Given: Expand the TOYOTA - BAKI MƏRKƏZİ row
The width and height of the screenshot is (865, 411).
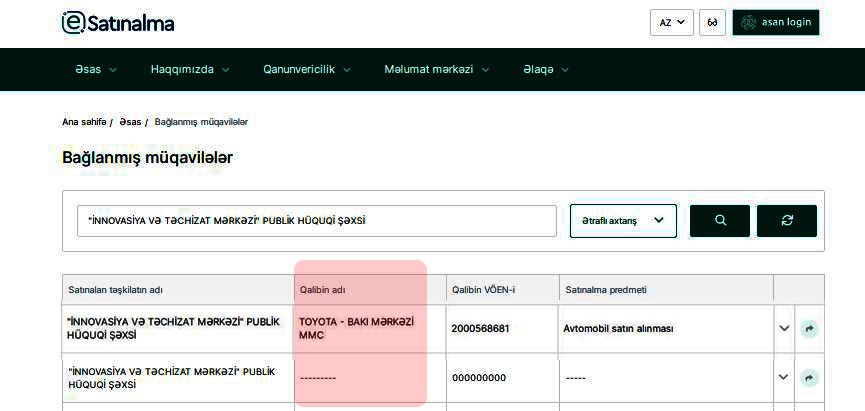Looking at the screenshot, I should point(784,329).
